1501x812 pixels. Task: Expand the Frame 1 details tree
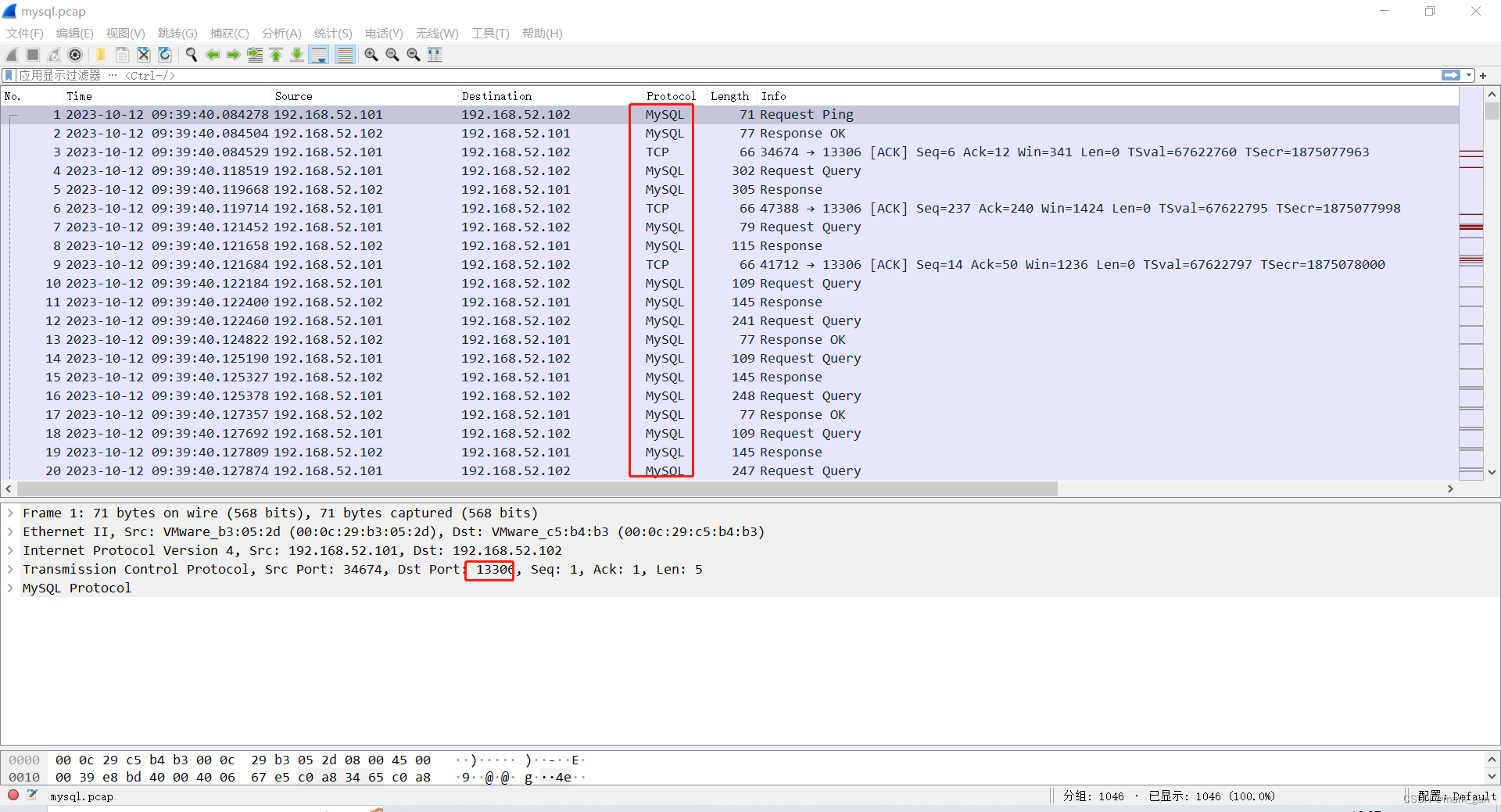pos(10,513)
